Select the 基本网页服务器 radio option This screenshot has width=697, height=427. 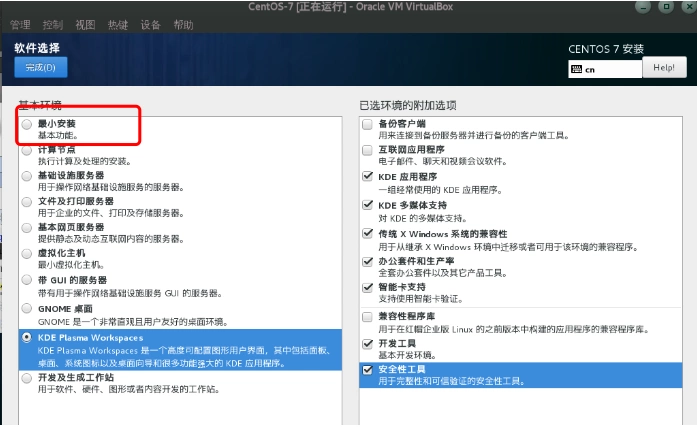tap(27, 227)
